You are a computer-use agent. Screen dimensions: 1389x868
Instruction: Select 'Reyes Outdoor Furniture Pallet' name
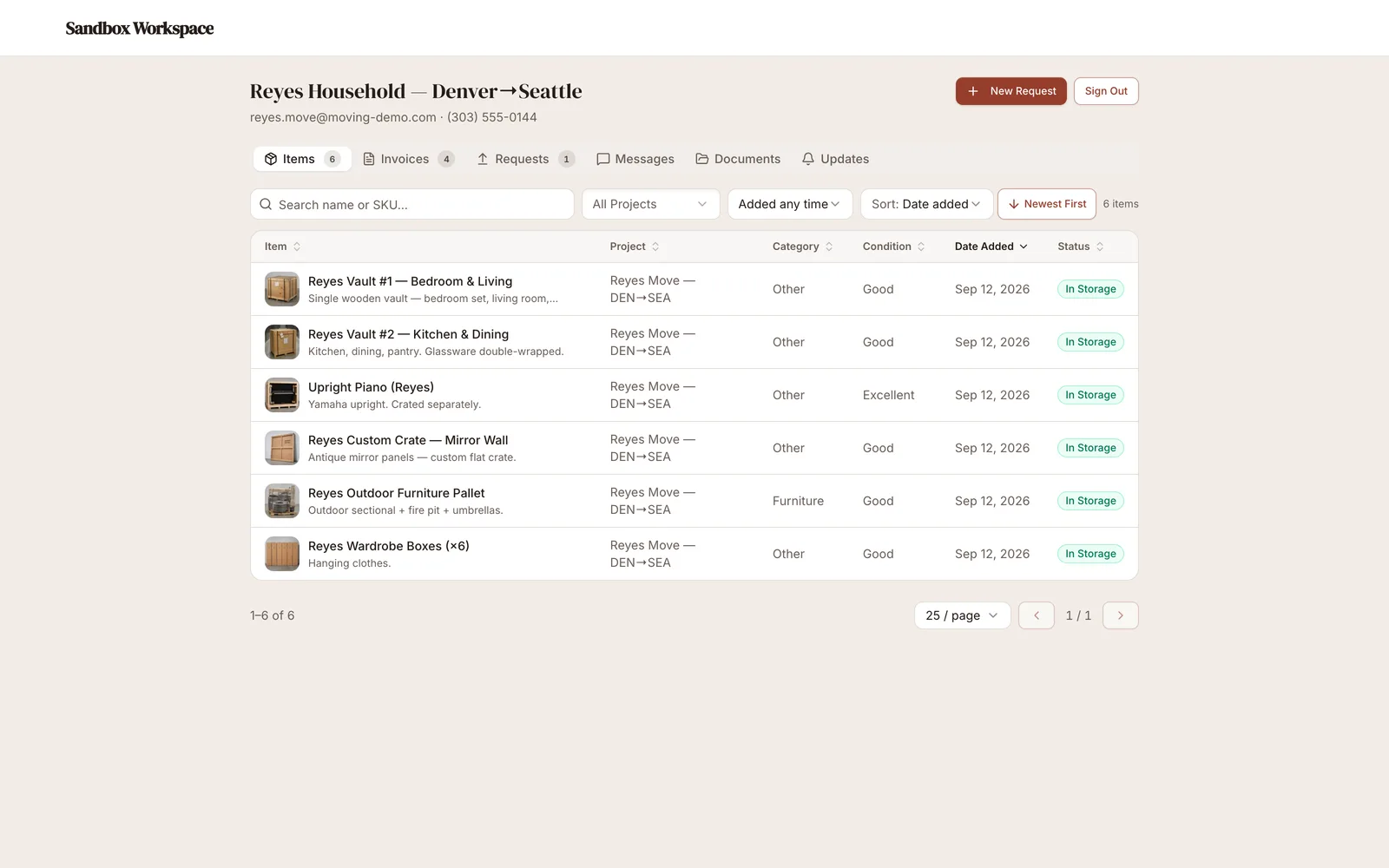[x=396, y=493]
